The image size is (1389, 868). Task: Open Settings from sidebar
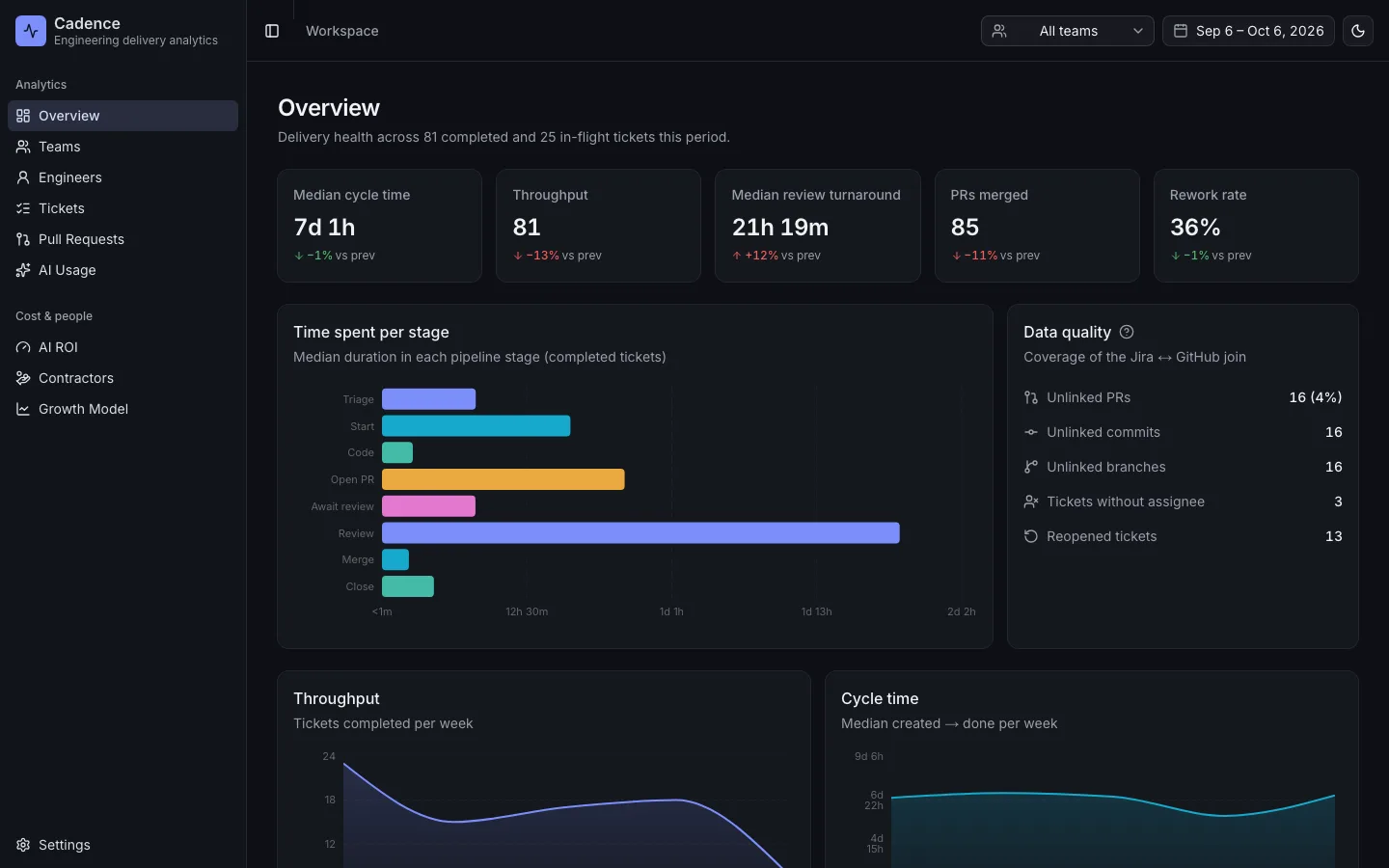coord(123,845)
